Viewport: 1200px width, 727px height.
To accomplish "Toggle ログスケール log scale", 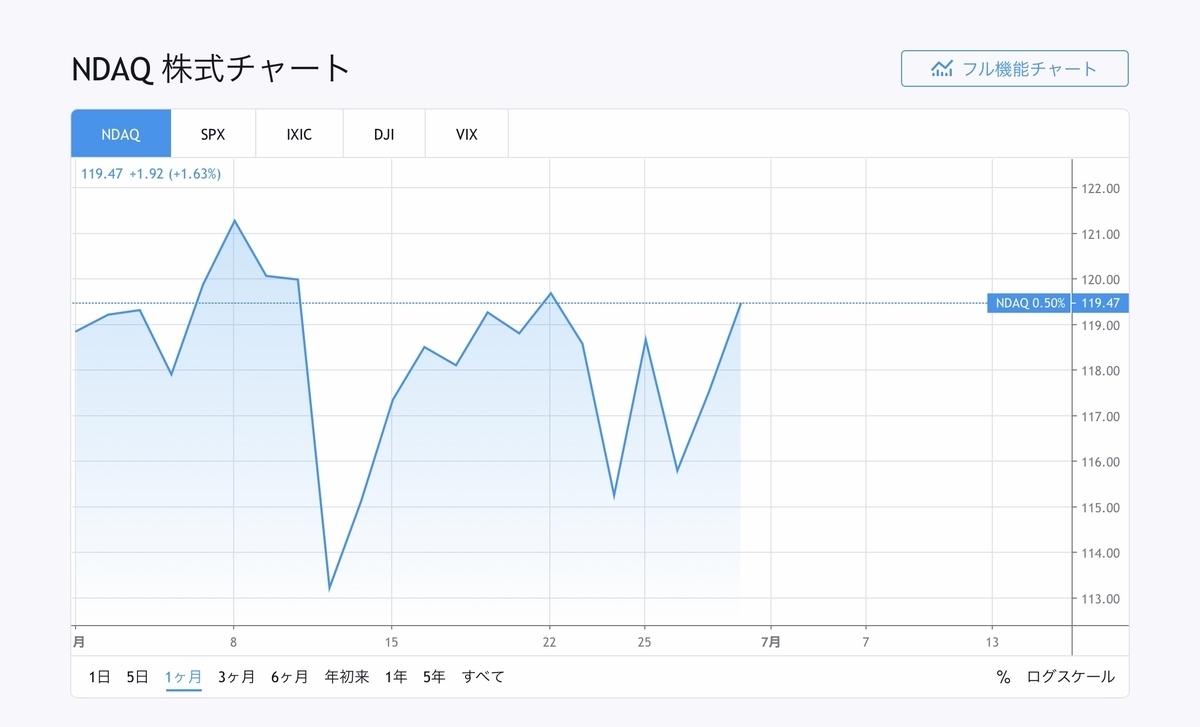I will point(1070,677).
